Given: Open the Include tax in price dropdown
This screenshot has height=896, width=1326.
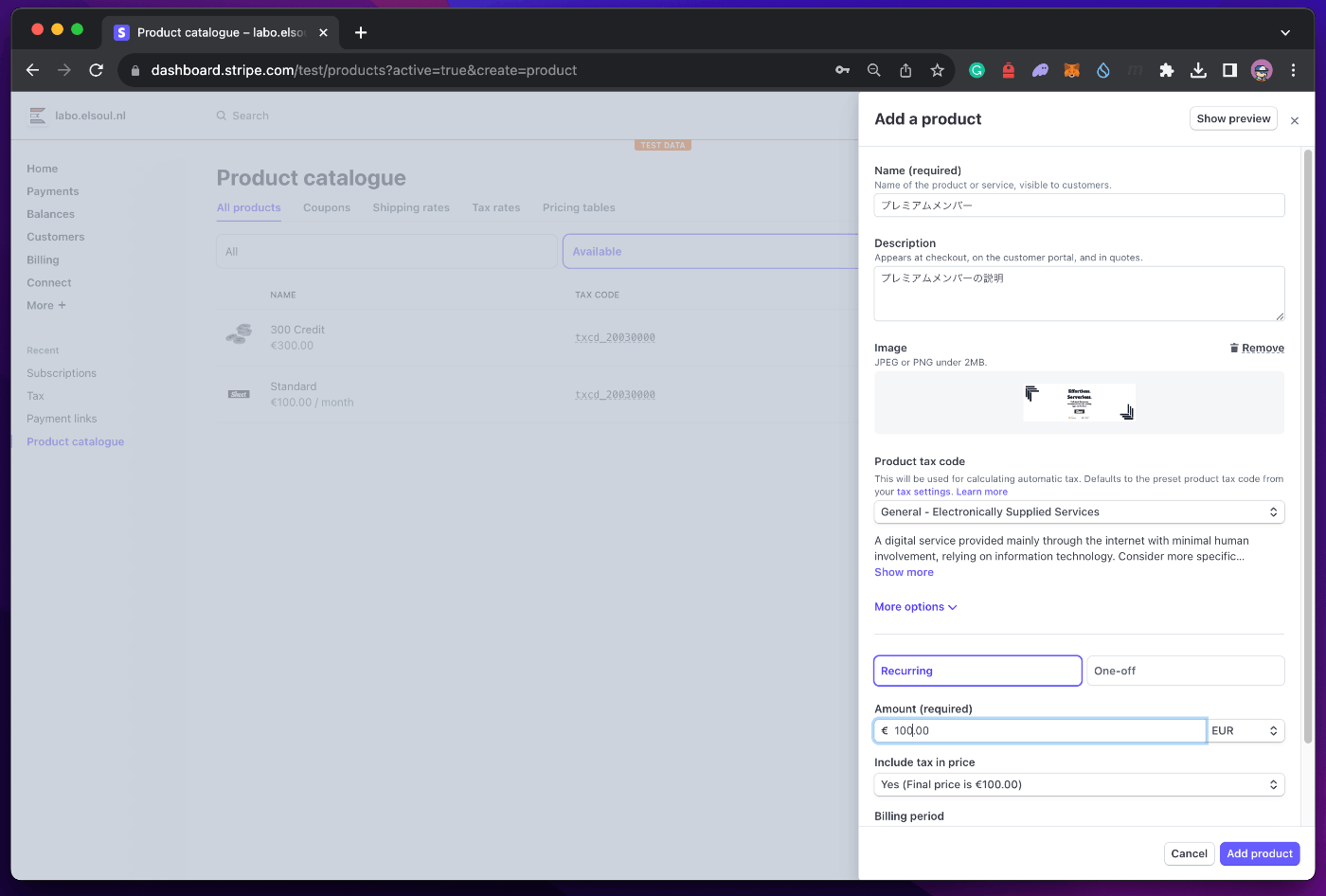Looking at the screenshot, I should [1079, 784].
